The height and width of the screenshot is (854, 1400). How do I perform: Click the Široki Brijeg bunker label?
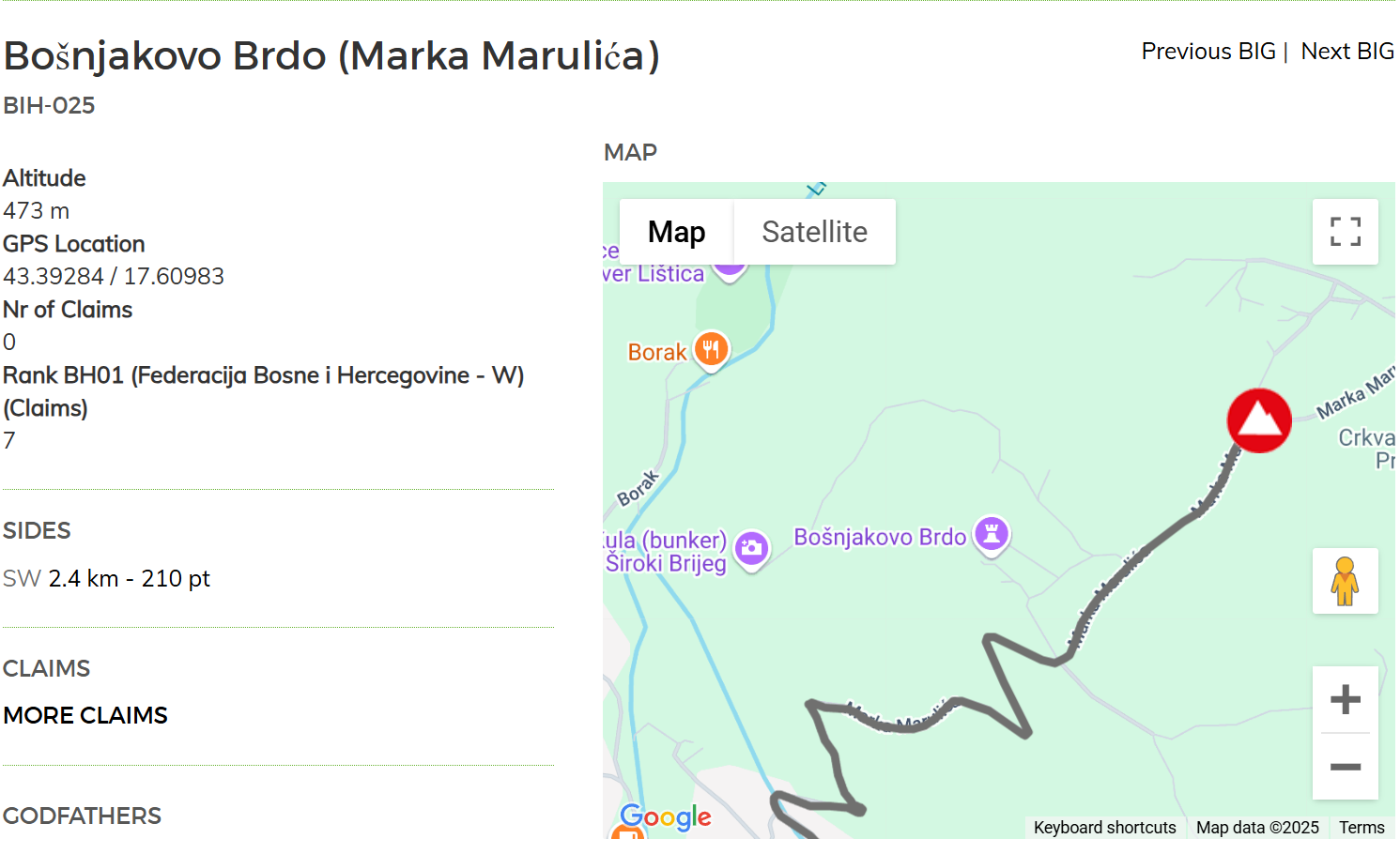(666, 563)
